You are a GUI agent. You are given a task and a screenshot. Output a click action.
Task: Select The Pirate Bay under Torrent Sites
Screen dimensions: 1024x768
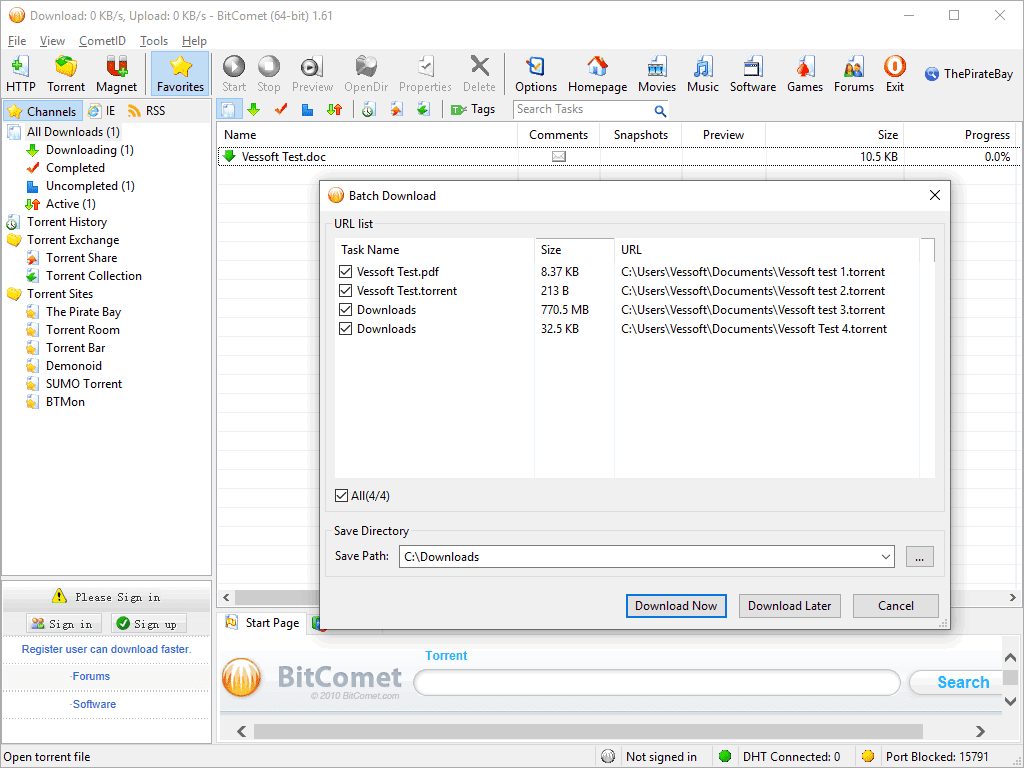[x=83, y=312]
